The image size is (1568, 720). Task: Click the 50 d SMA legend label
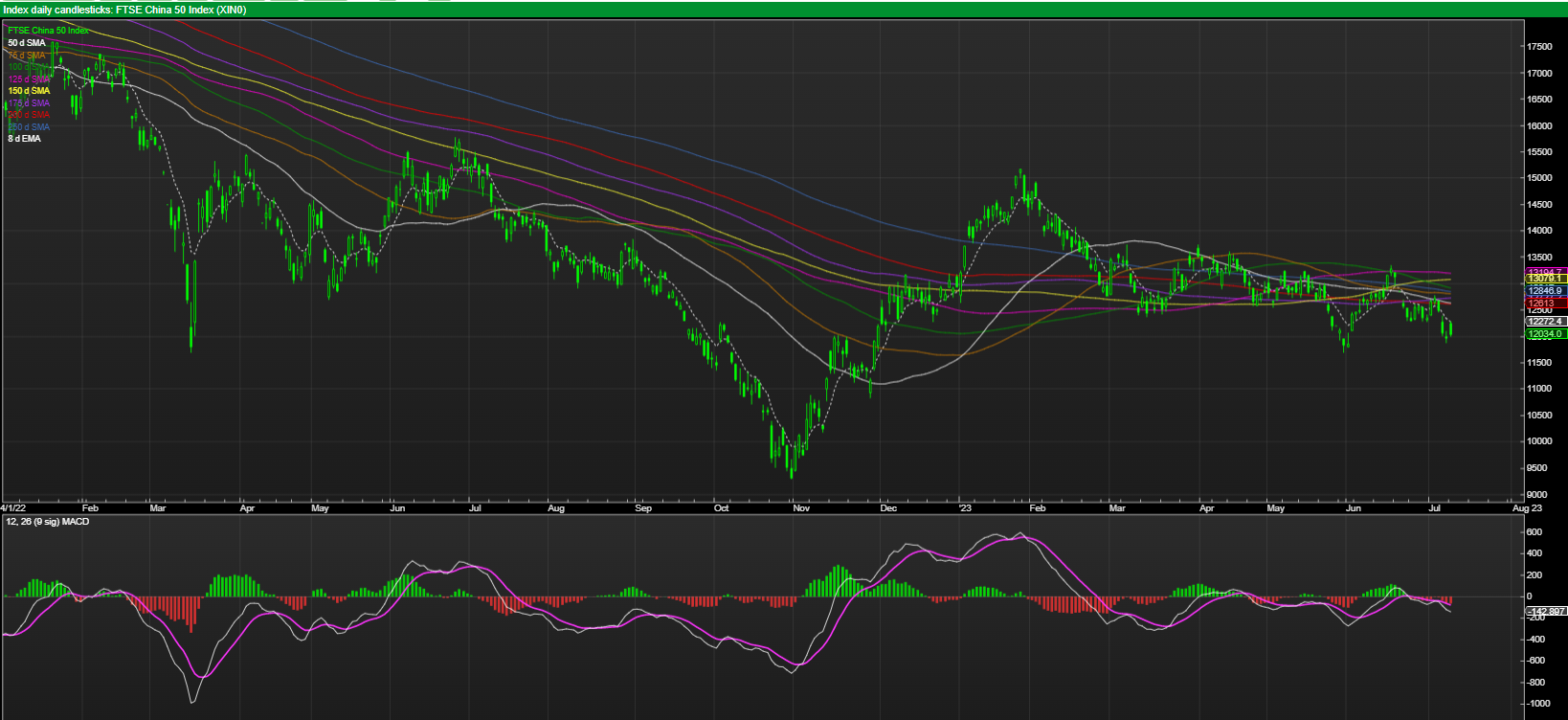point(27,43)
